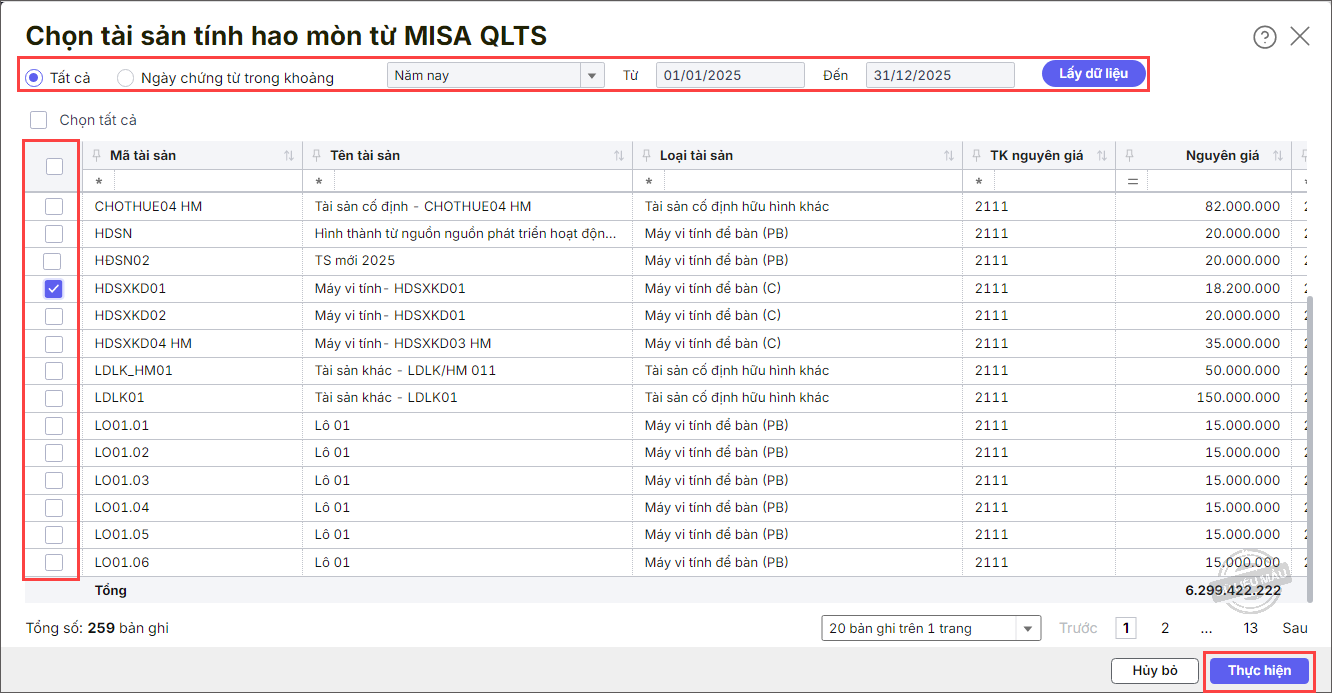The width and height of the screenshot is (1332, 693).
Task: Click the total 6.299.422.222
Action: (1233, 590)
